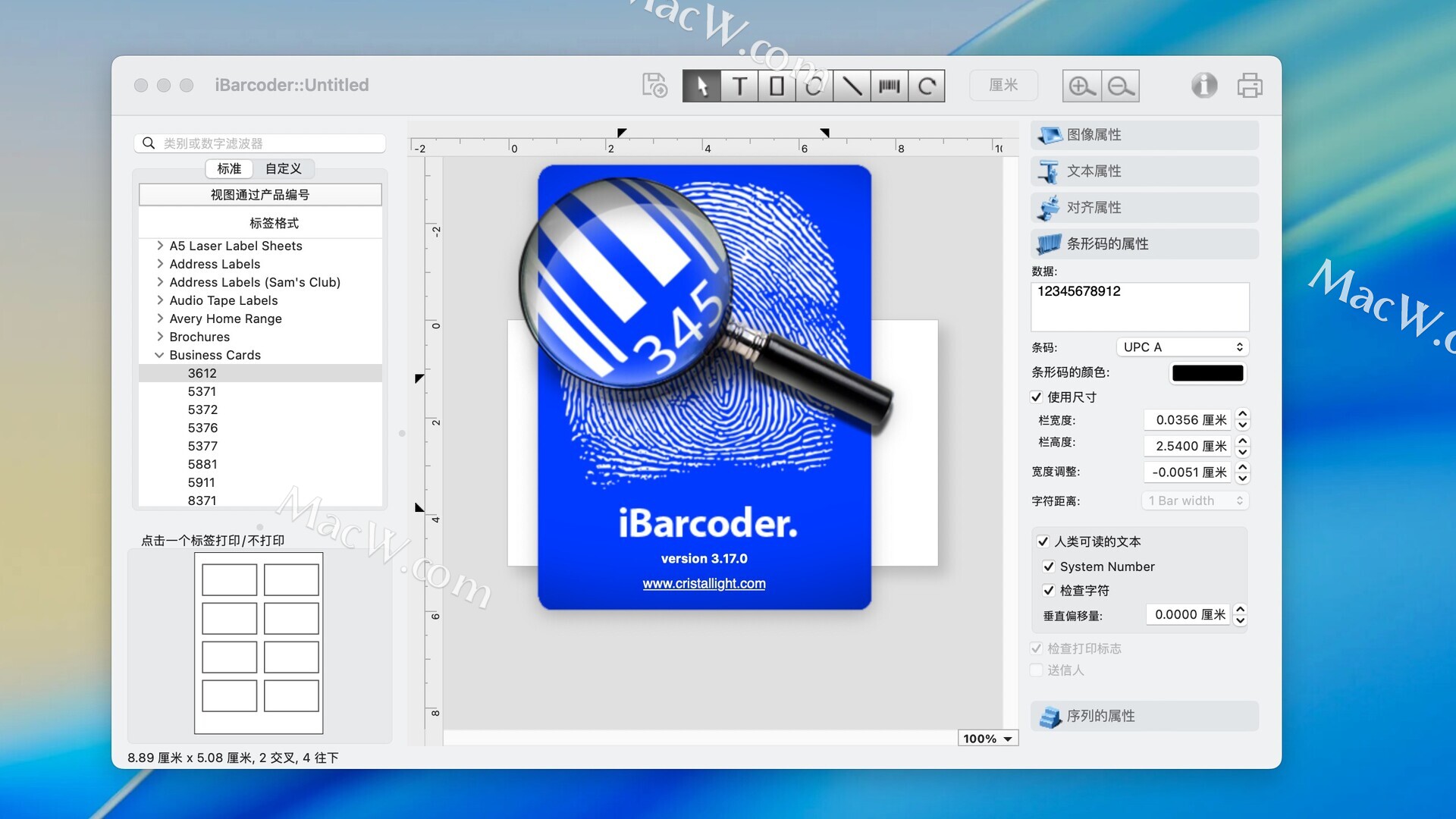Open the info inspector icon
Image resolution: width=1456 pixels, height=819 pixels.
point(1204,85)
